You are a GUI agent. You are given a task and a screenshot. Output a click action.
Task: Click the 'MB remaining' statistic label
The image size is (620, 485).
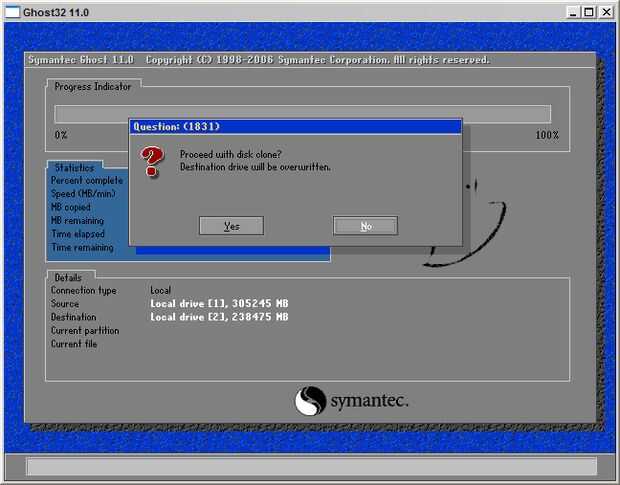[x=78, y=221]
